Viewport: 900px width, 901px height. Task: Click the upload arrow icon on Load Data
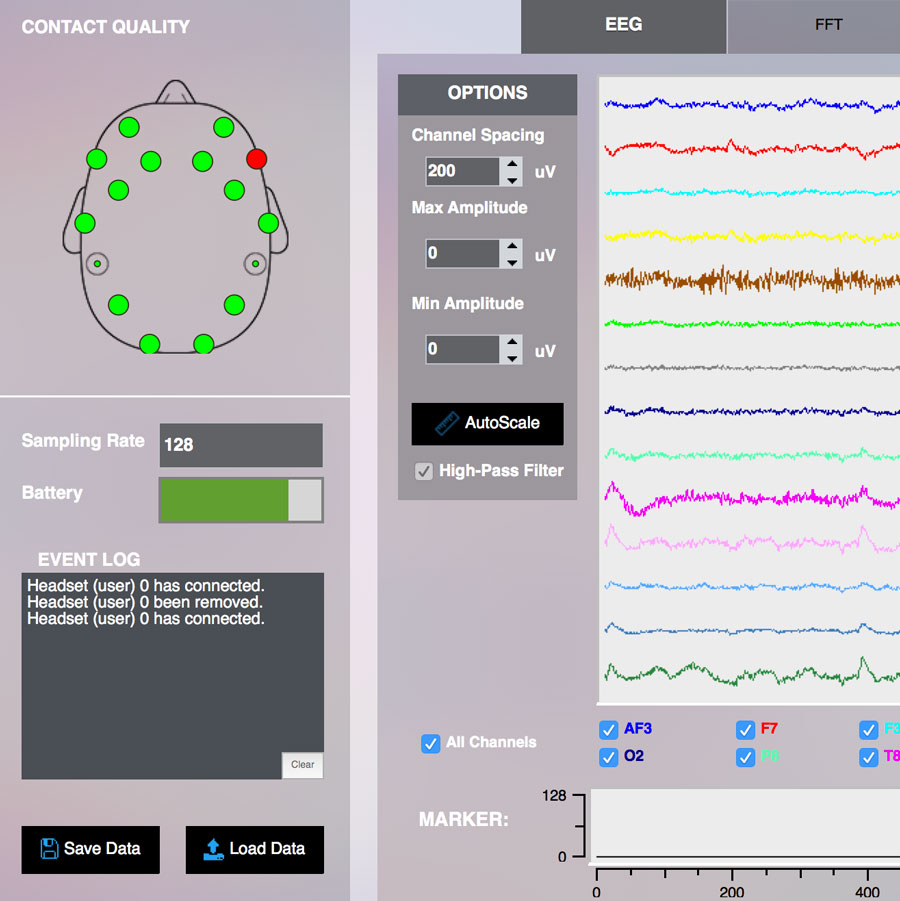[213, 849]
